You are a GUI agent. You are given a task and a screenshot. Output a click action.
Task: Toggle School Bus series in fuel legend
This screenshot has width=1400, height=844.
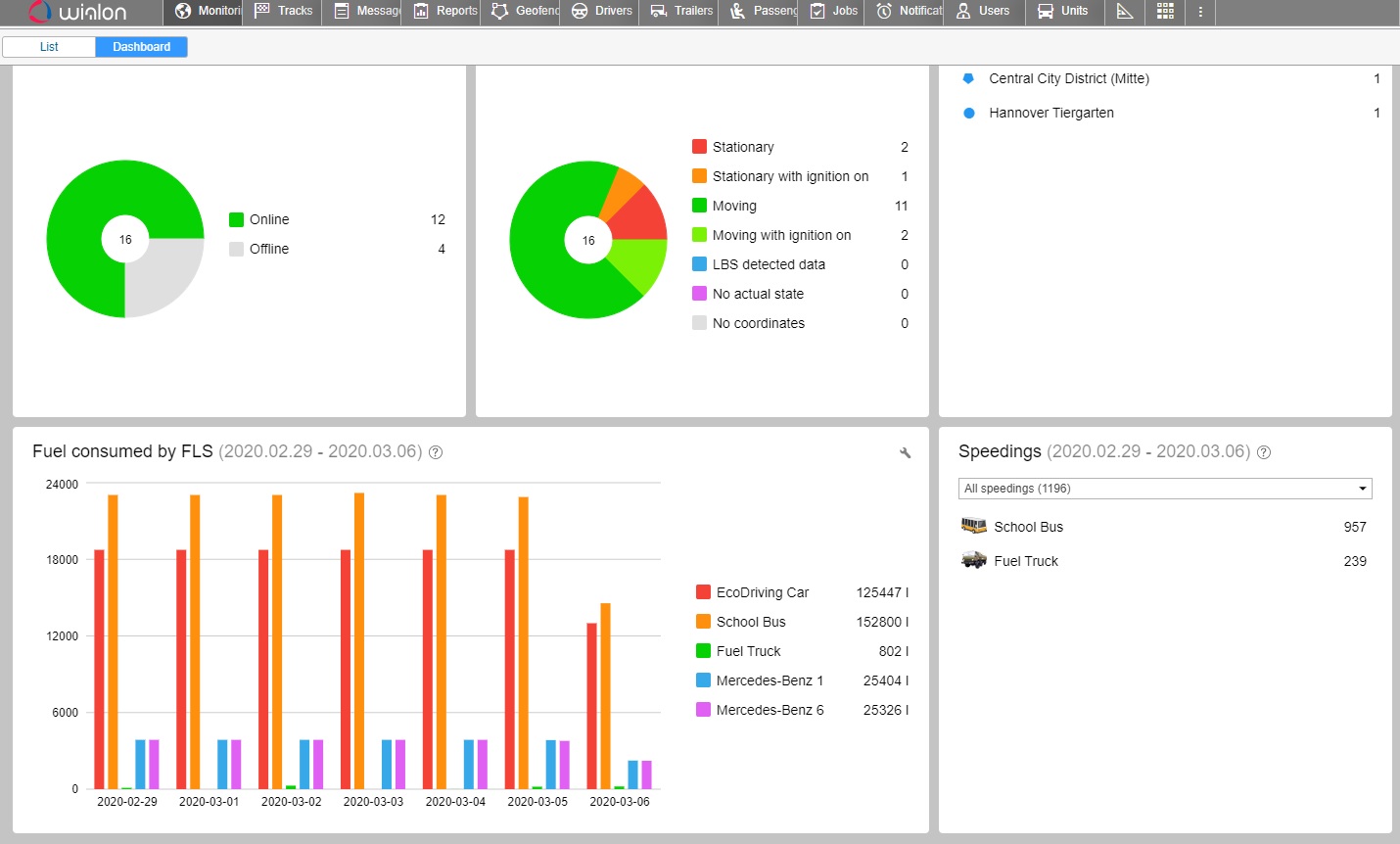coord(750,622)
